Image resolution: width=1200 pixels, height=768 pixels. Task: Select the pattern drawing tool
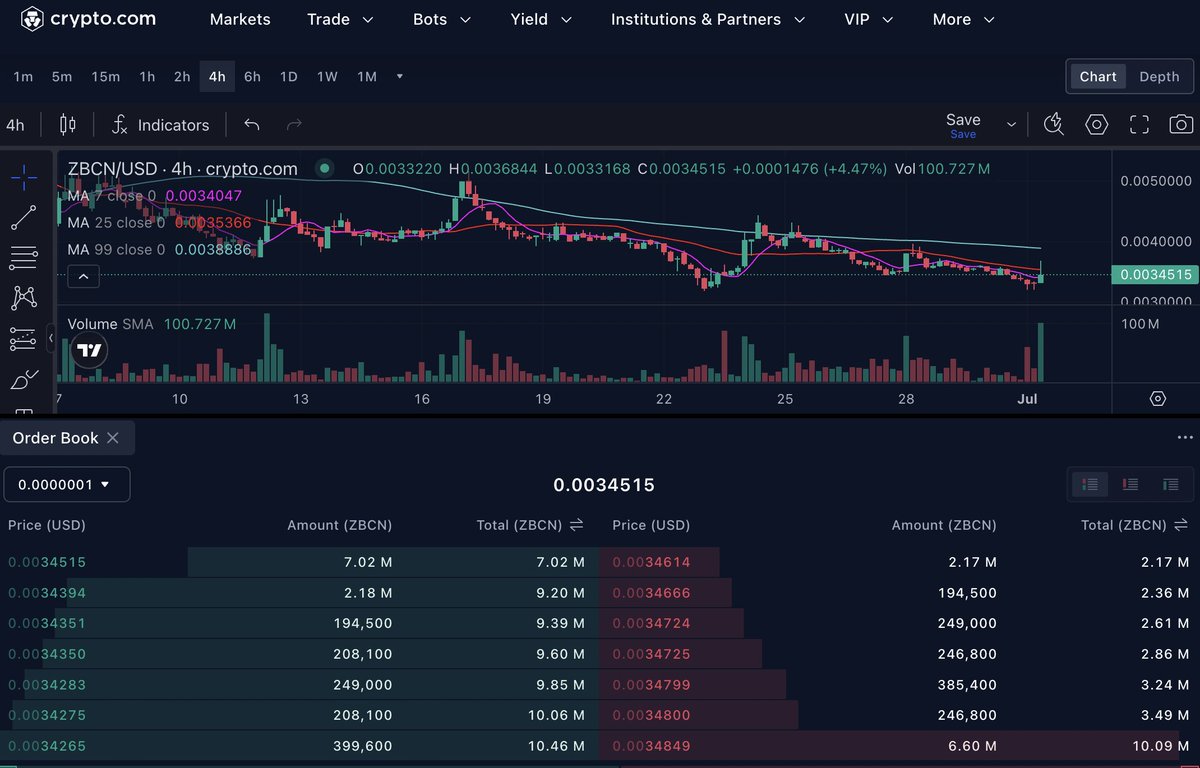[24, 297]
